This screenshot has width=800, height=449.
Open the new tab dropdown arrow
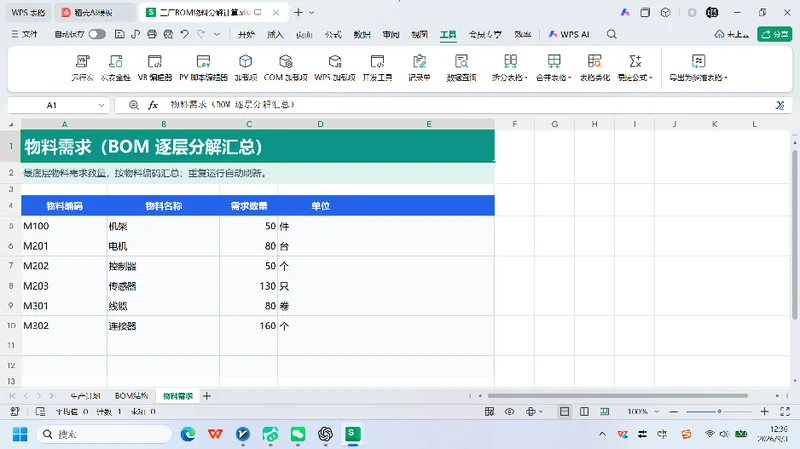click(x=312, y=12)
